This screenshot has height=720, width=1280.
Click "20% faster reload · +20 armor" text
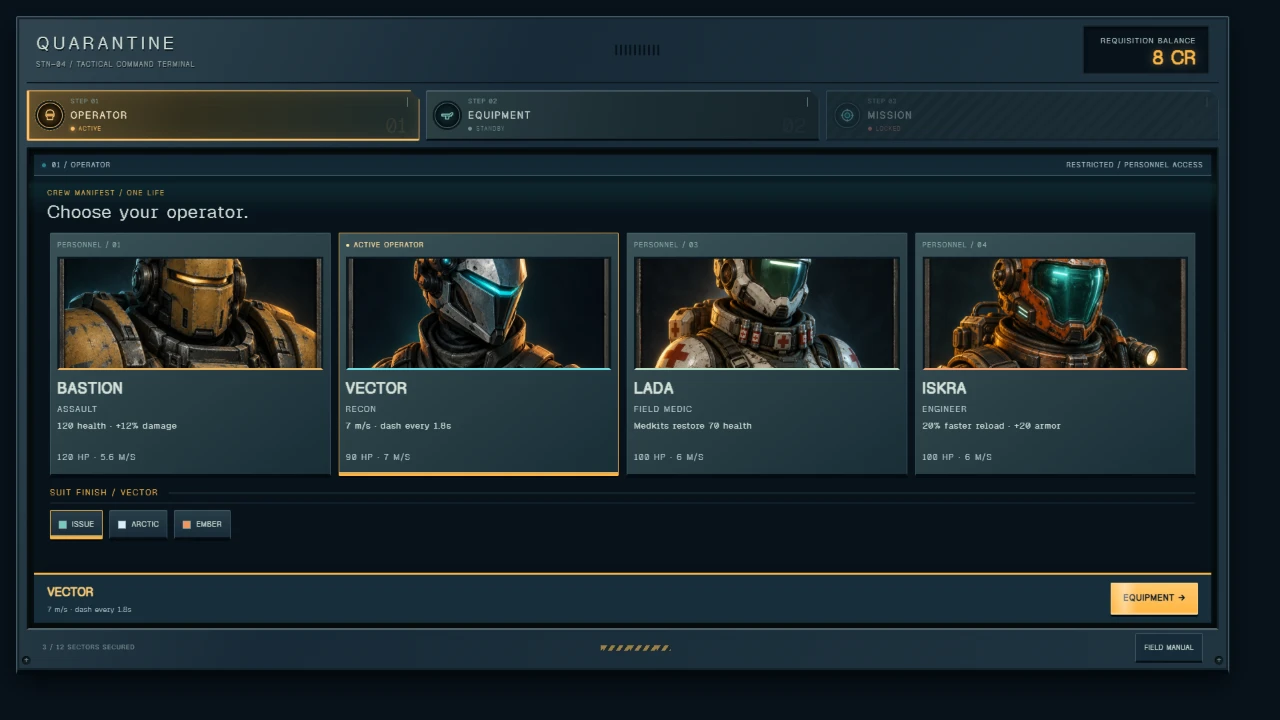tap(992, 426)
